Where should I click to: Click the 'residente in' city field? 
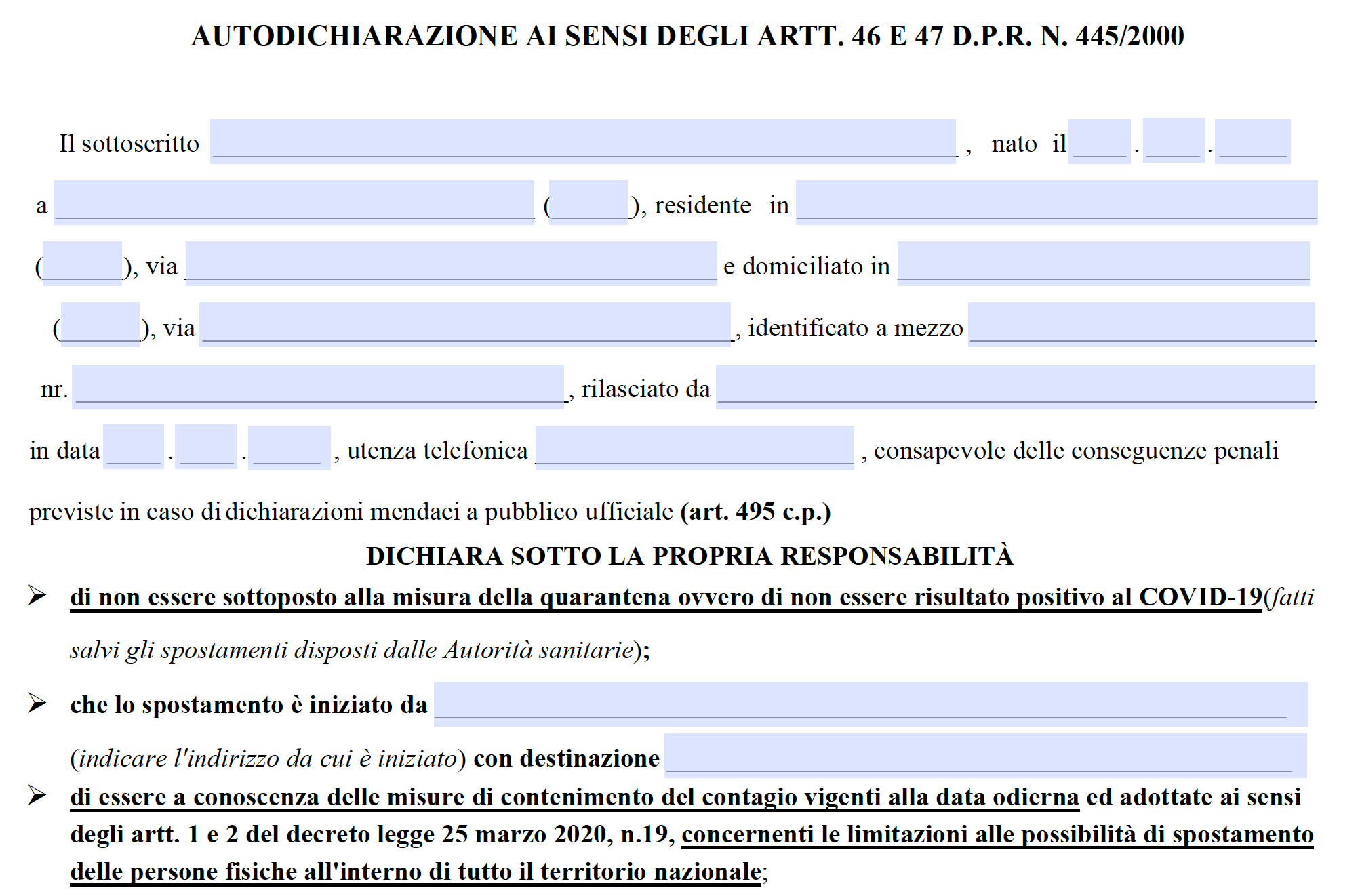point(1056,202)
